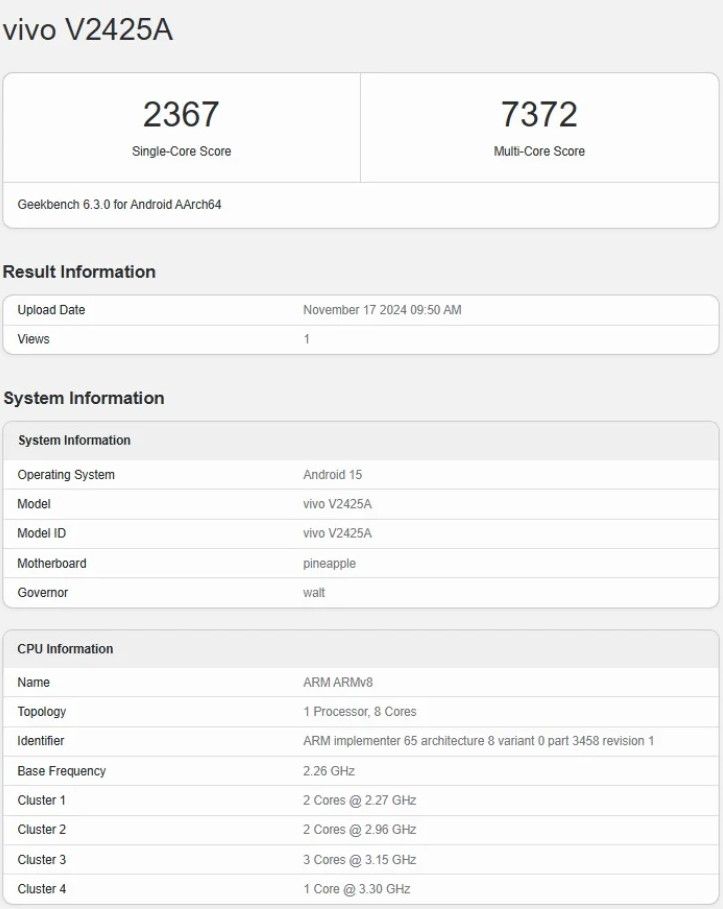Viewport: 723px width, 909px height.
Task: Click the 'Result Information' heading
Action: coord(79,272)
